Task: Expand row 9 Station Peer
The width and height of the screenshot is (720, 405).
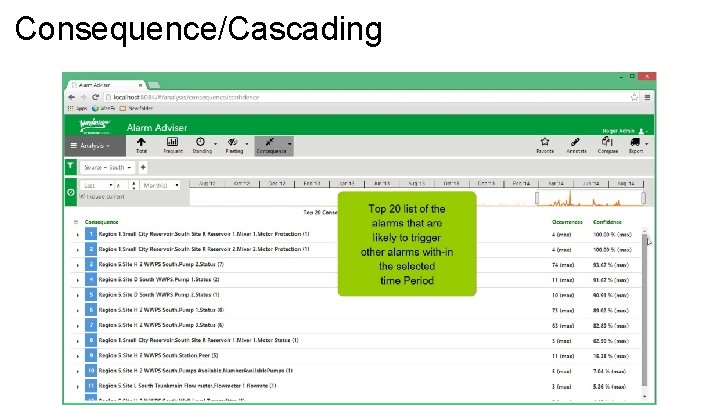Action: (78, 356)
